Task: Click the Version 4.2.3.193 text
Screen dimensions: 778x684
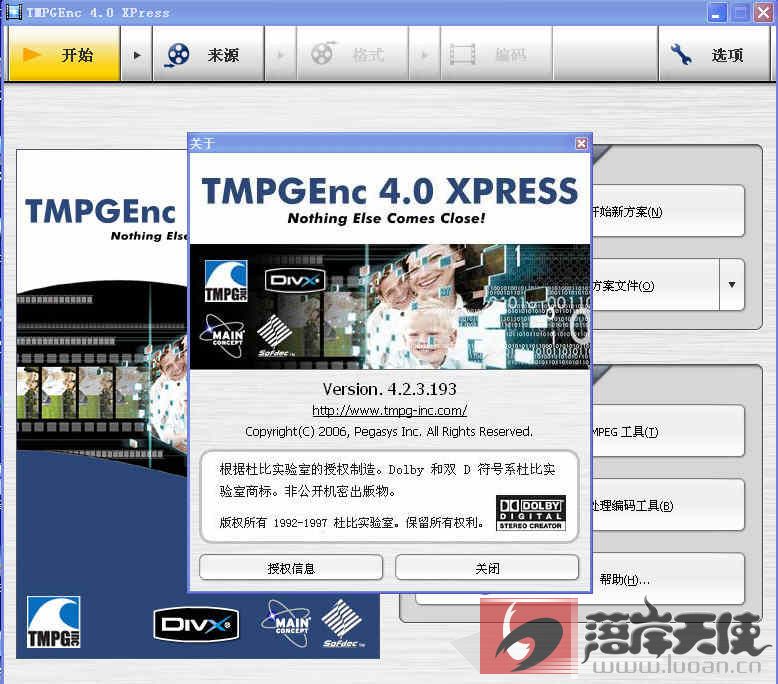Action: click(x=389, y=389)
